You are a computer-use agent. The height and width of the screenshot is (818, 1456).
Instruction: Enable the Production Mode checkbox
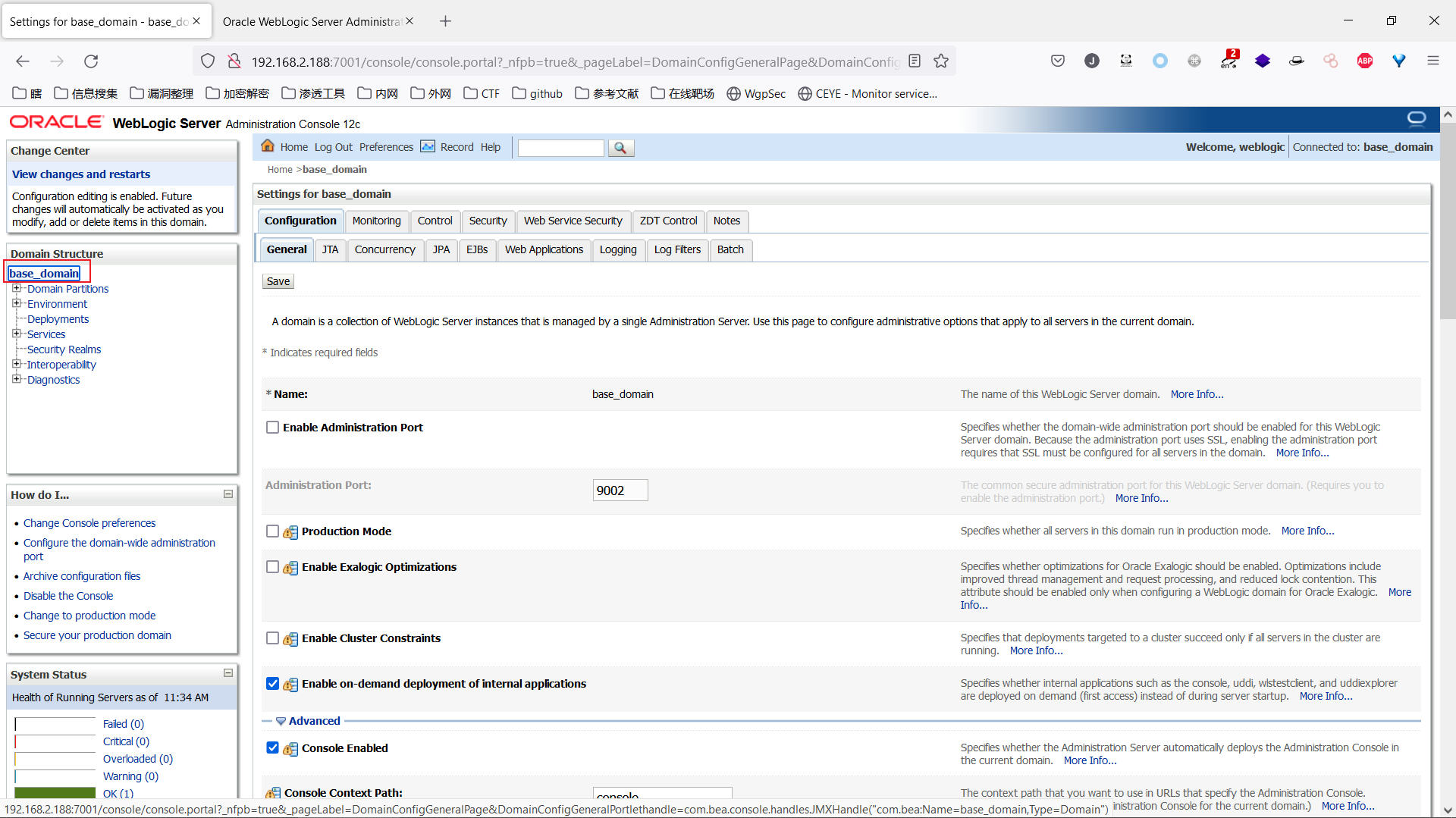point(272,531)
